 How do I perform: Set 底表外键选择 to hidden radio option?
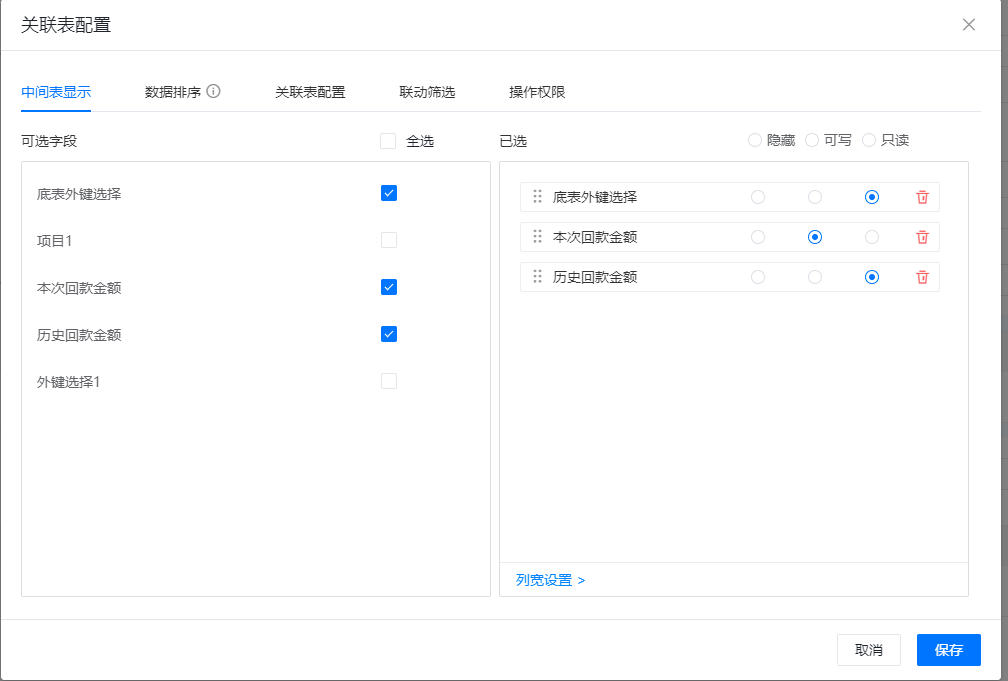pyautogui.click(x=758, y=197)
